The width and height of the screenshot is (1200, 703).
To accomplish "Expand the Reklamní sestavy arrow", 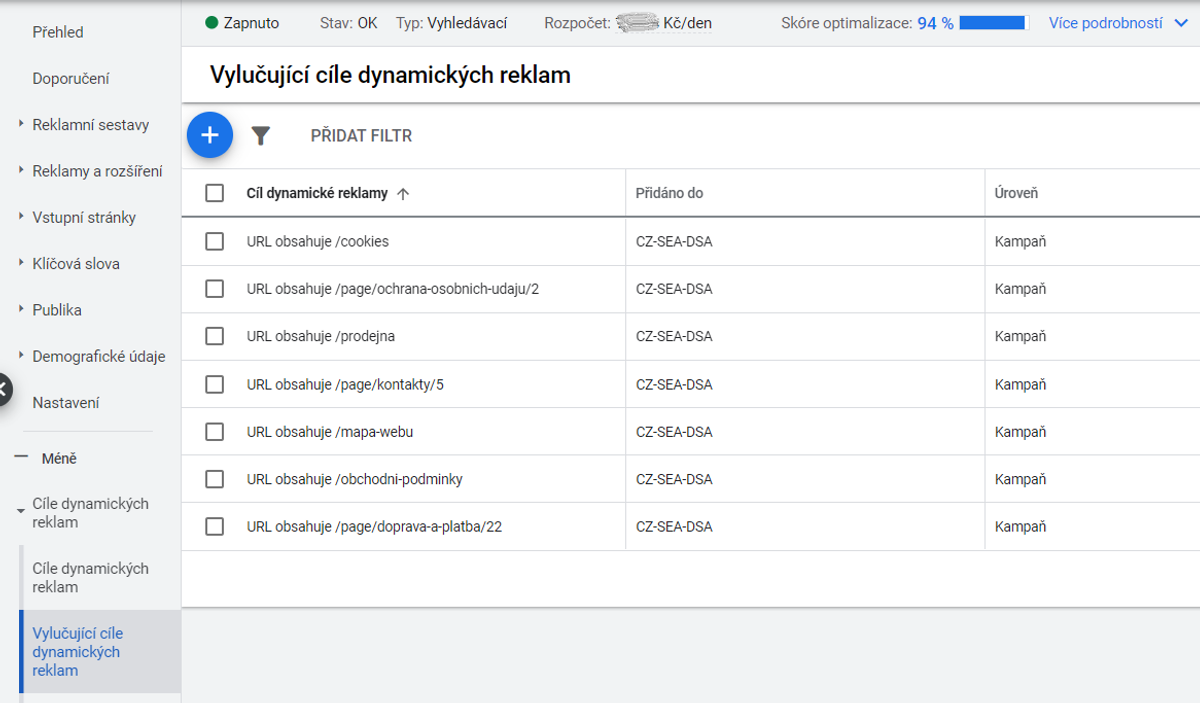I will click(x=21, y=124).
